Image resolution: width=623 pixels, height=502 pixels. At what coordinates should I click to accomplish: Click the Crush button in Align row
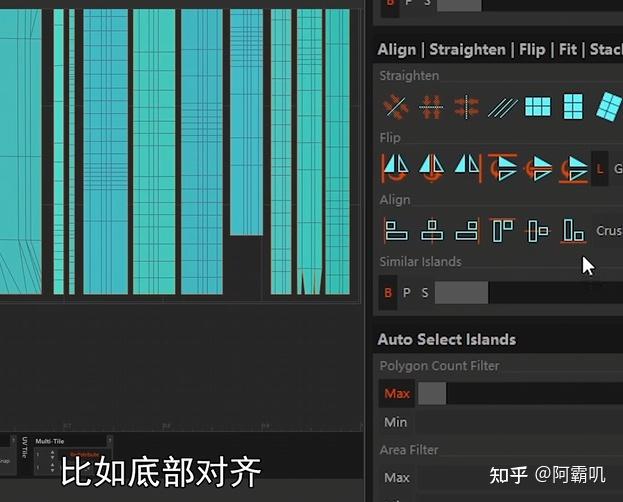click(x=608, y=231)
